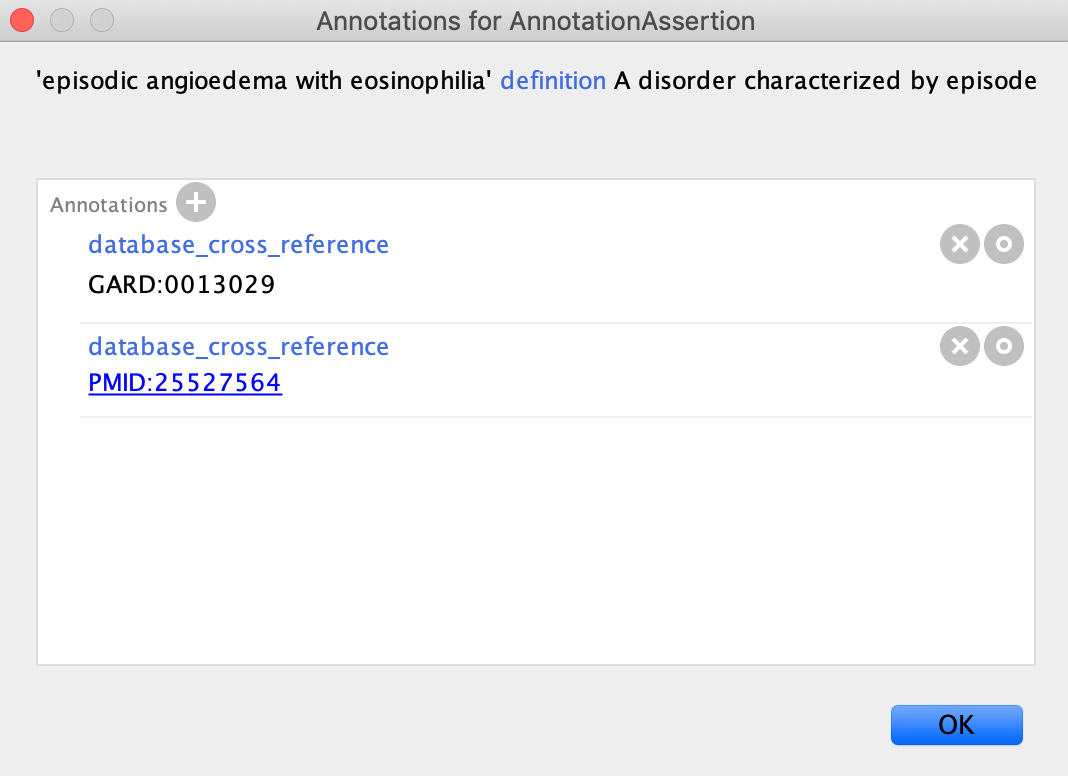
Task: Click the 'episodic angioedema with eosinophilia' subject text
Action: coord(264,80)
